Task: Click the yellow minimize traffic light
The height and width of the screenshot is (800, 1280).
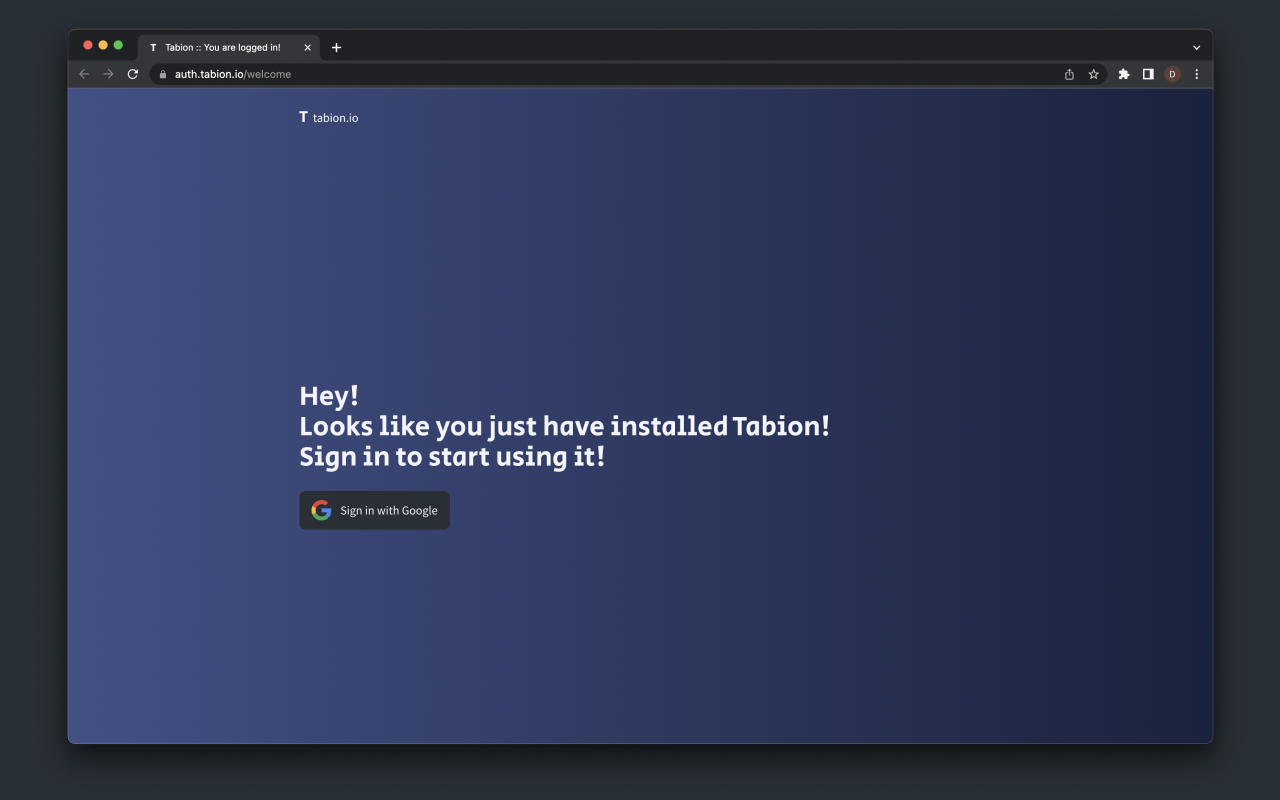Action: click(103, 45)
